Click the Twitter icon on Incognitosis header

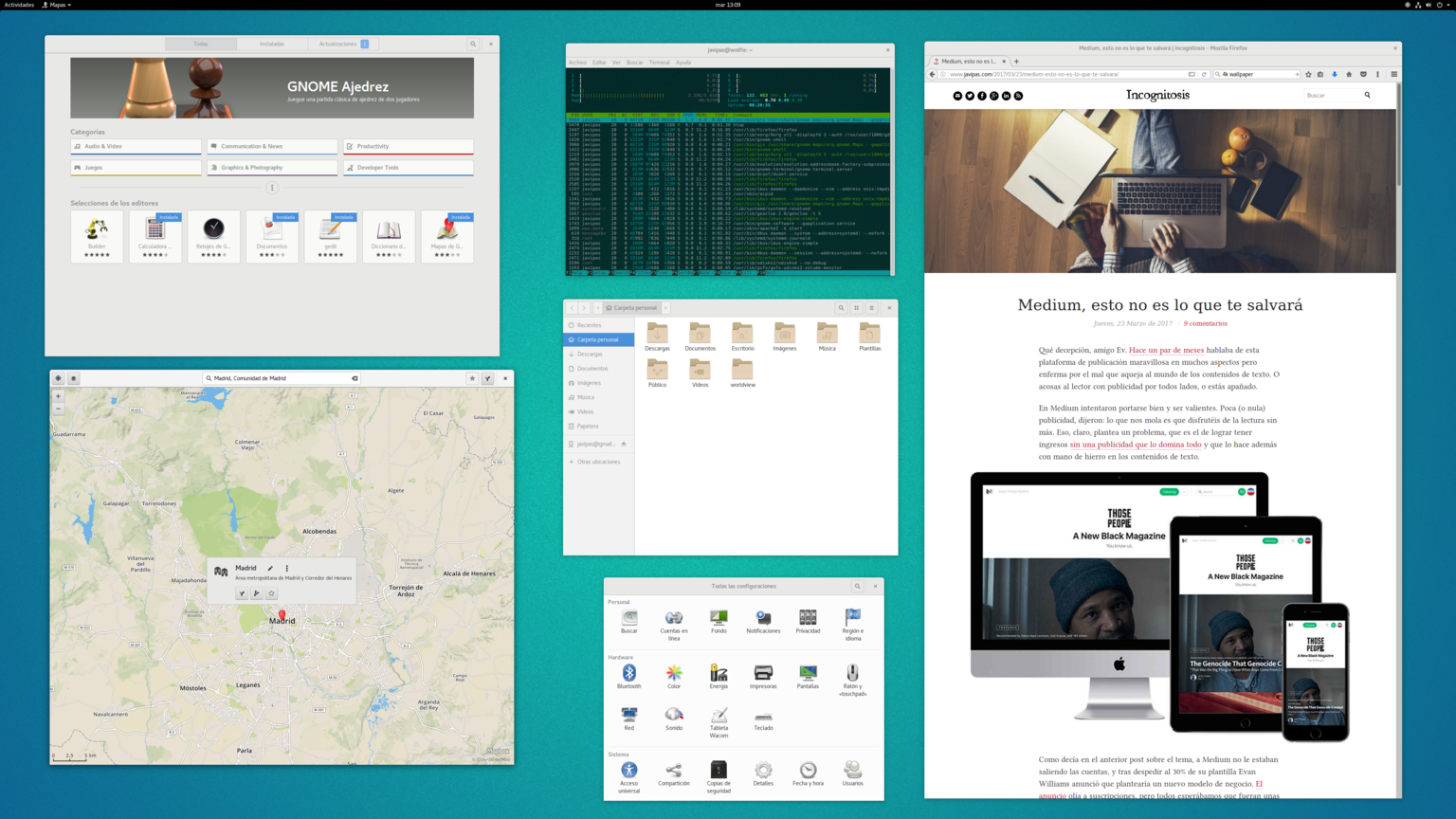click(970, 96)
